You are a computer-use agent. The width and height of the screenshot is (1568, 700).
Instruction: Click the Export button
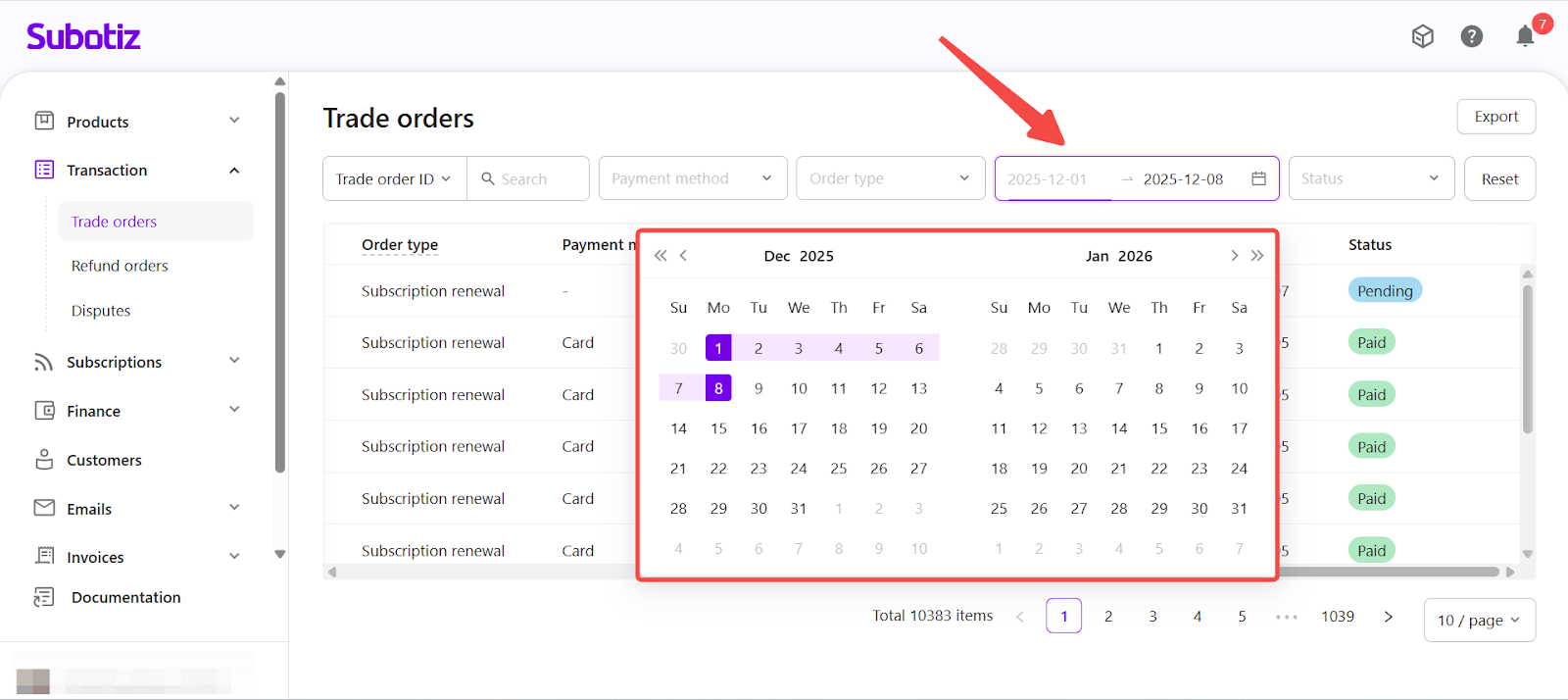point(1495,117)
